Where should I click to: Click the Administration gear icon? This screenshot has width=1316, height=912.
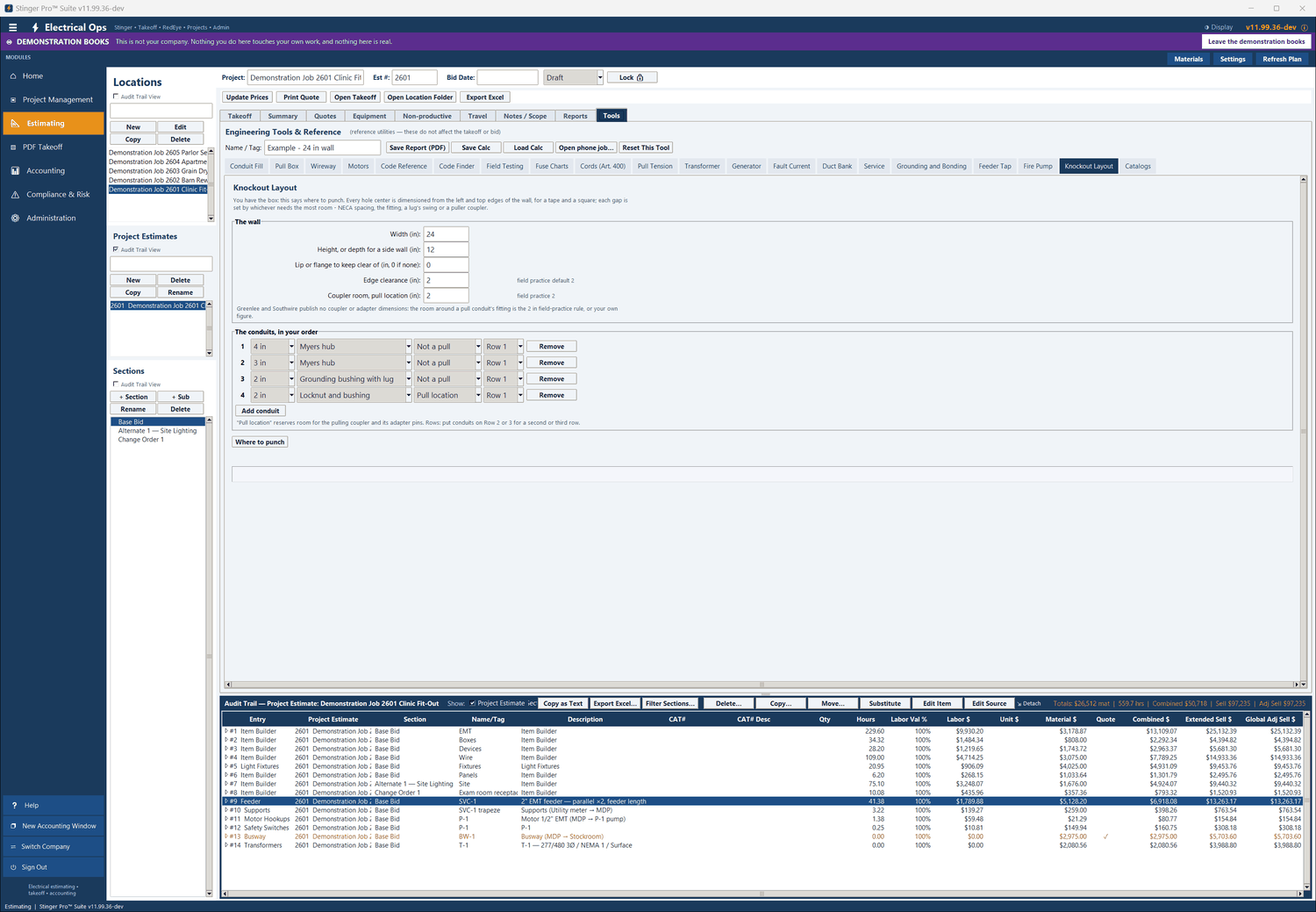15,219
